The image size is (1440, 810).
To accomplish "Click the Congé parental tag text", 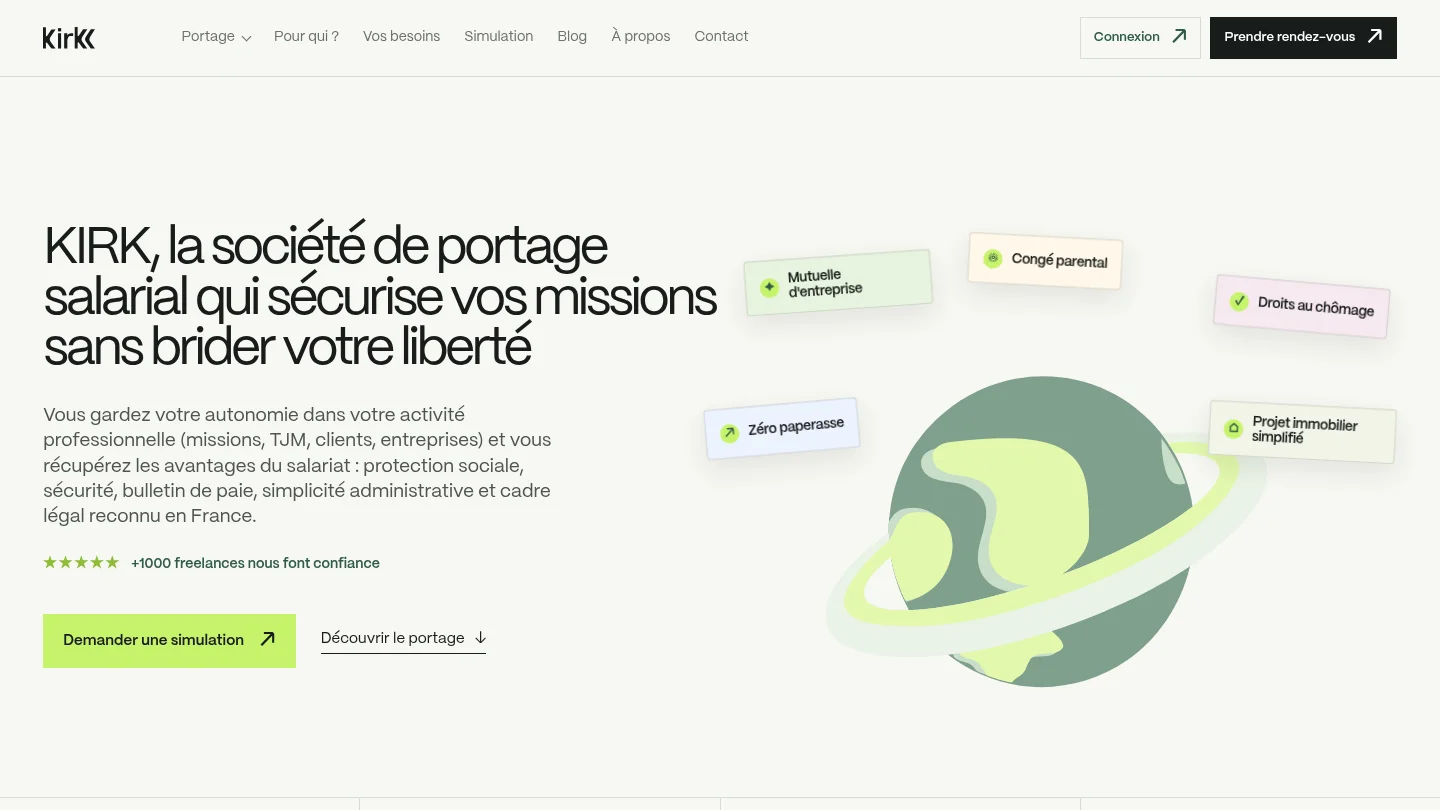I will pyautogui.click(x=1059, y=260).
